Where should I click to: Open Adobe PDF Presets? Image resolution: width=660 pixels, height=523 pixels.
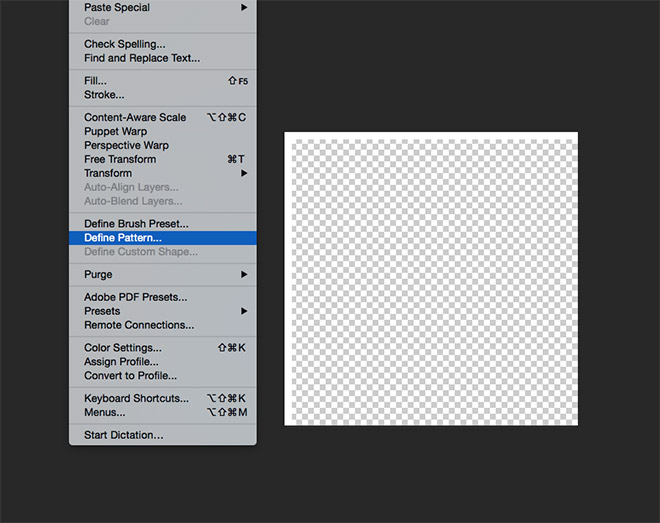(x=135, y=297)
